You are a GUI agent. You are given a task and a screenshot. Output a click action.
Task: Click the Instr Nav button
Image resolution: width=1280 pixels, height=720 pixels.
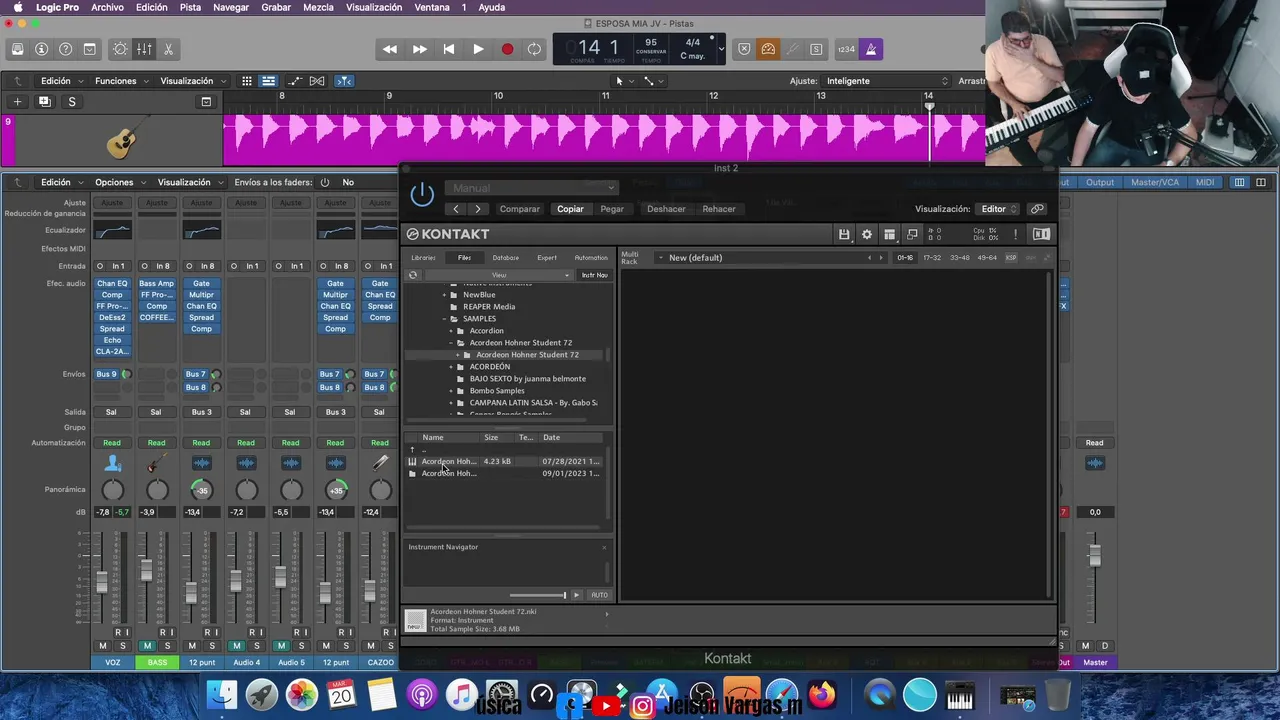(x=595, y=275)
